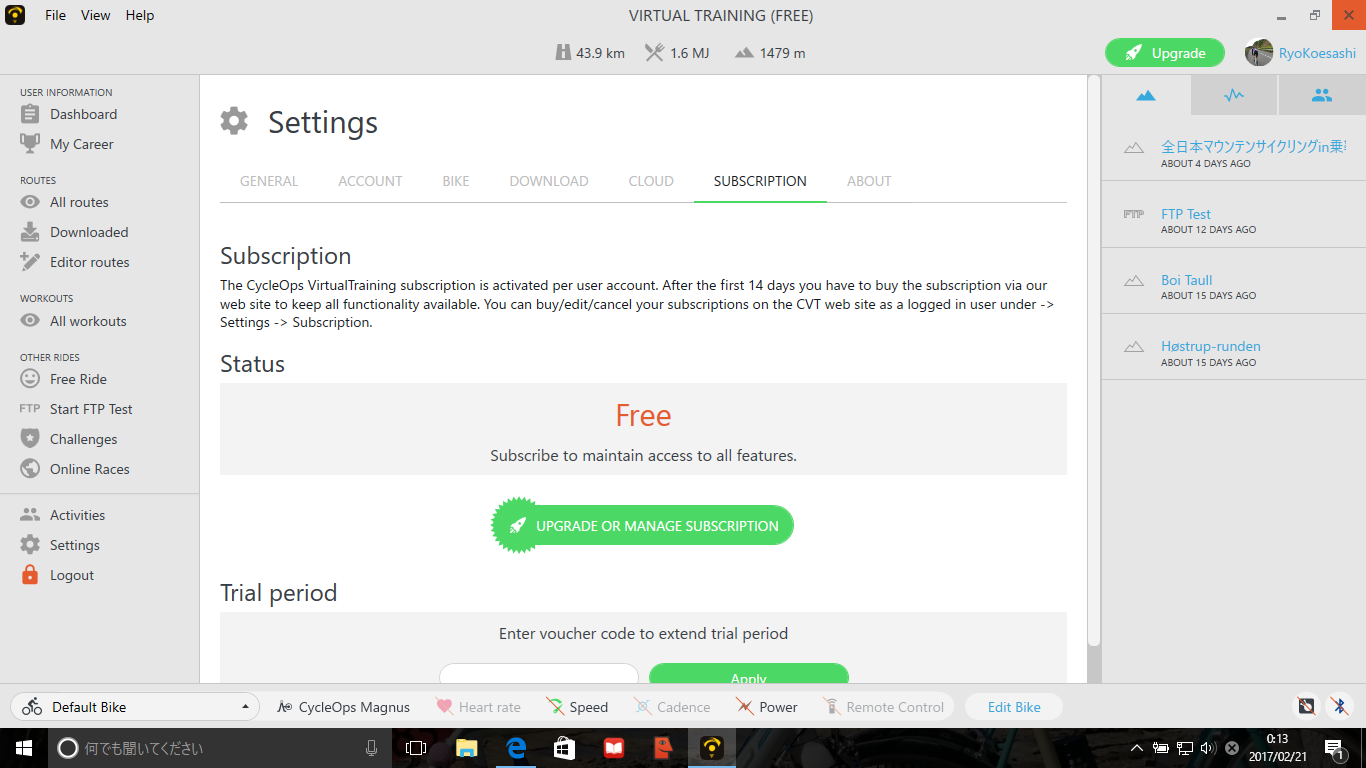Select the Subscription settings tab
1366x768 pixels.
click(760, 181)
